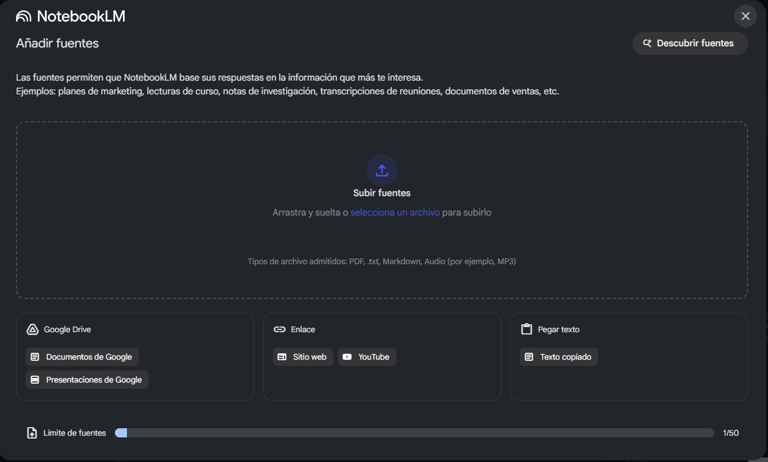Add Documentos de Google source
The height and width of the screenshot is (462, 768).
(x=82, y=357)
